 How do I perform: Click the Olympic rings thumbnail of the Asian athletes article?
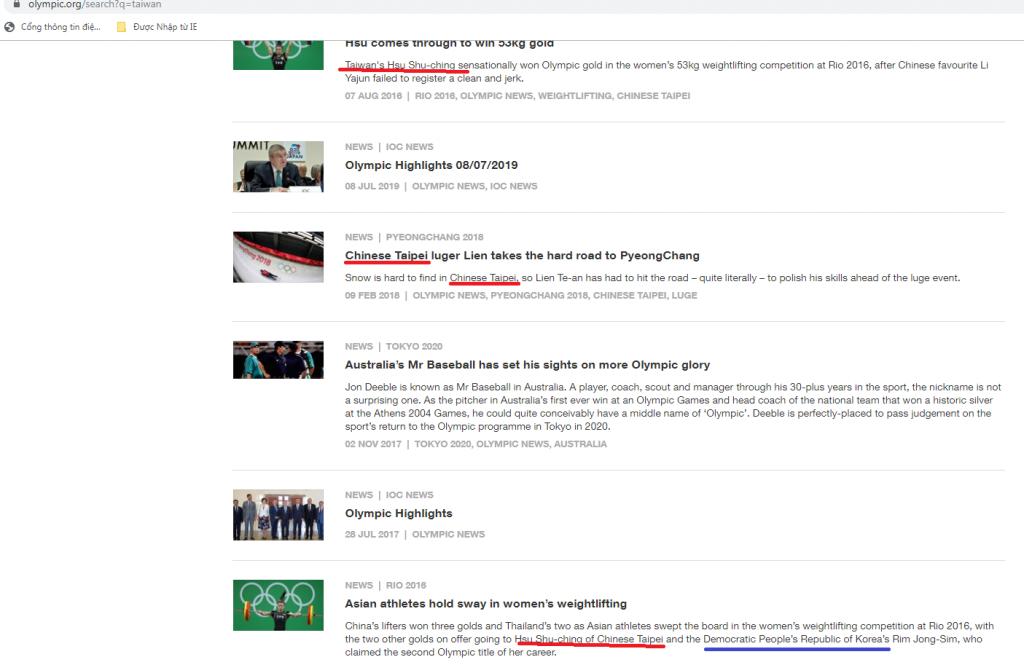[x=278, y=605]
